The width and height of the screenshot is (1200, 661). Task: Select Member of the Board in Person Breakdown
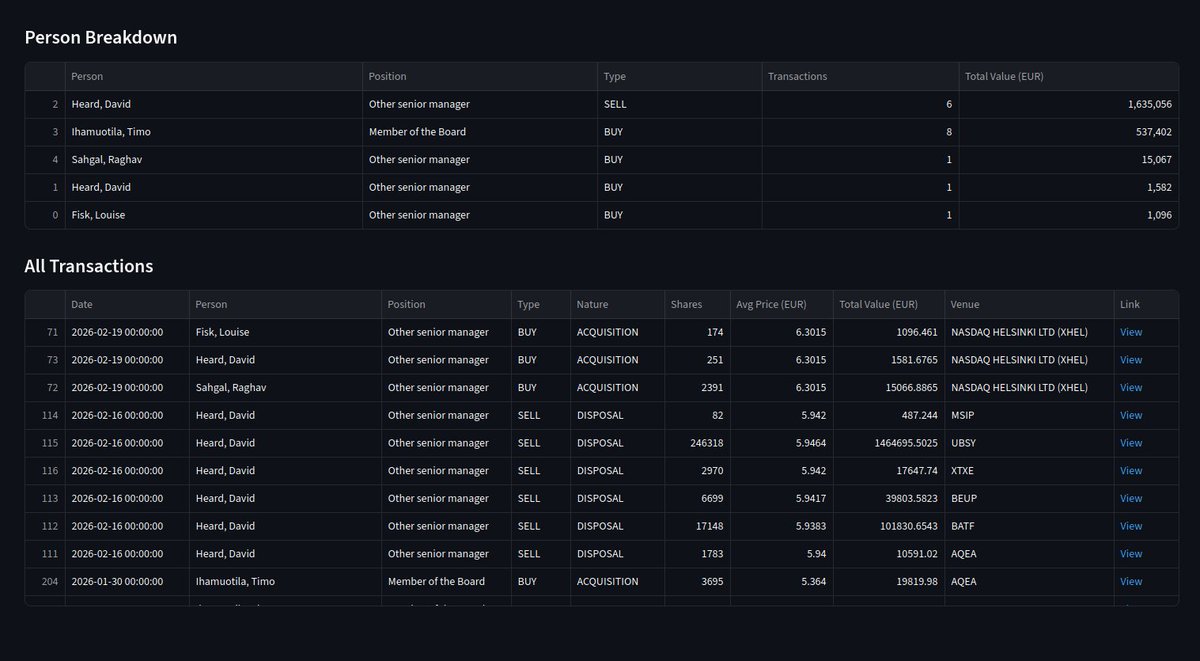(480, 132)
